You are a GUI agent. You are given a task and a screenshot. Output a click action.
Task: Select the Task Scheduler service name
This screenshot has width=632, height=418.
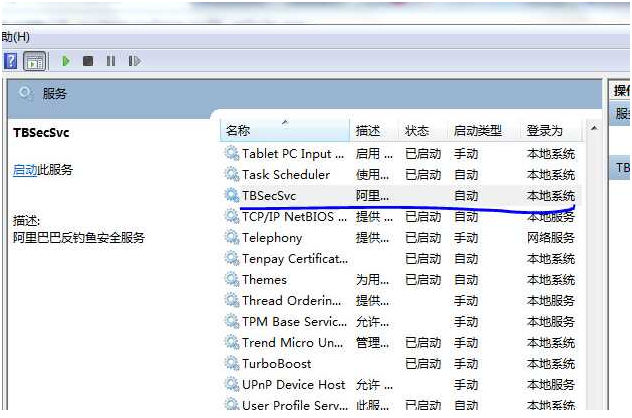click(x=286, y=175)
